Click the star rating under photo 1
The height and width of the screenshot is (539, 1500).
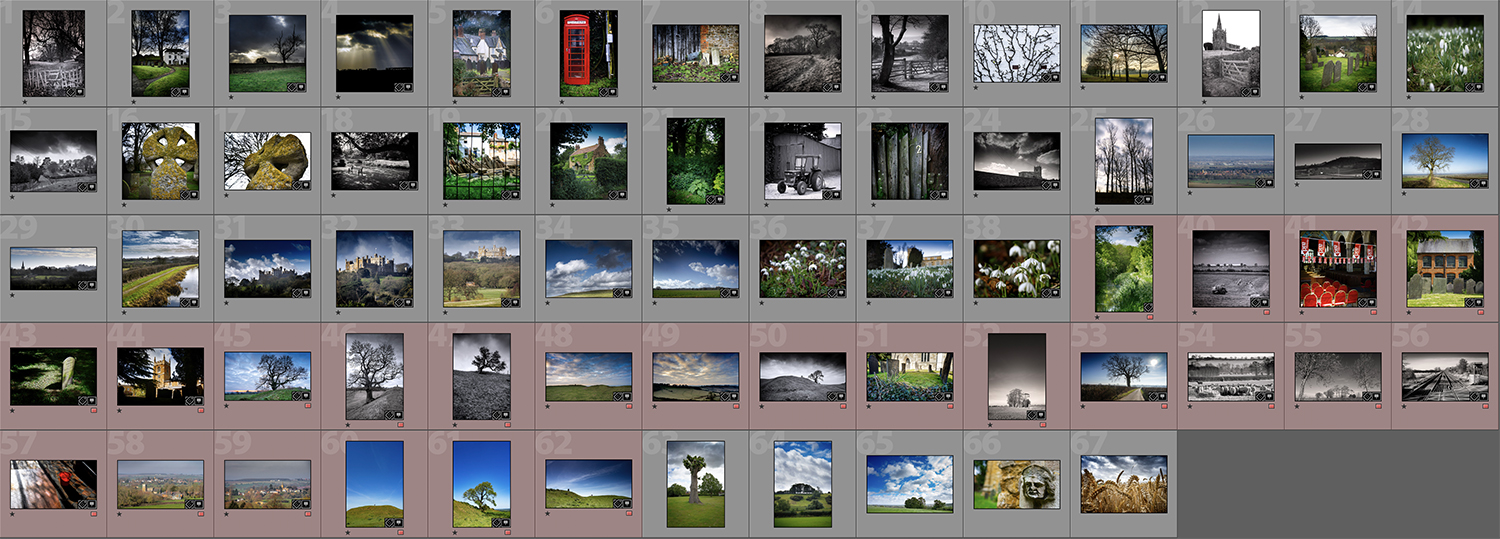[25, 100]
